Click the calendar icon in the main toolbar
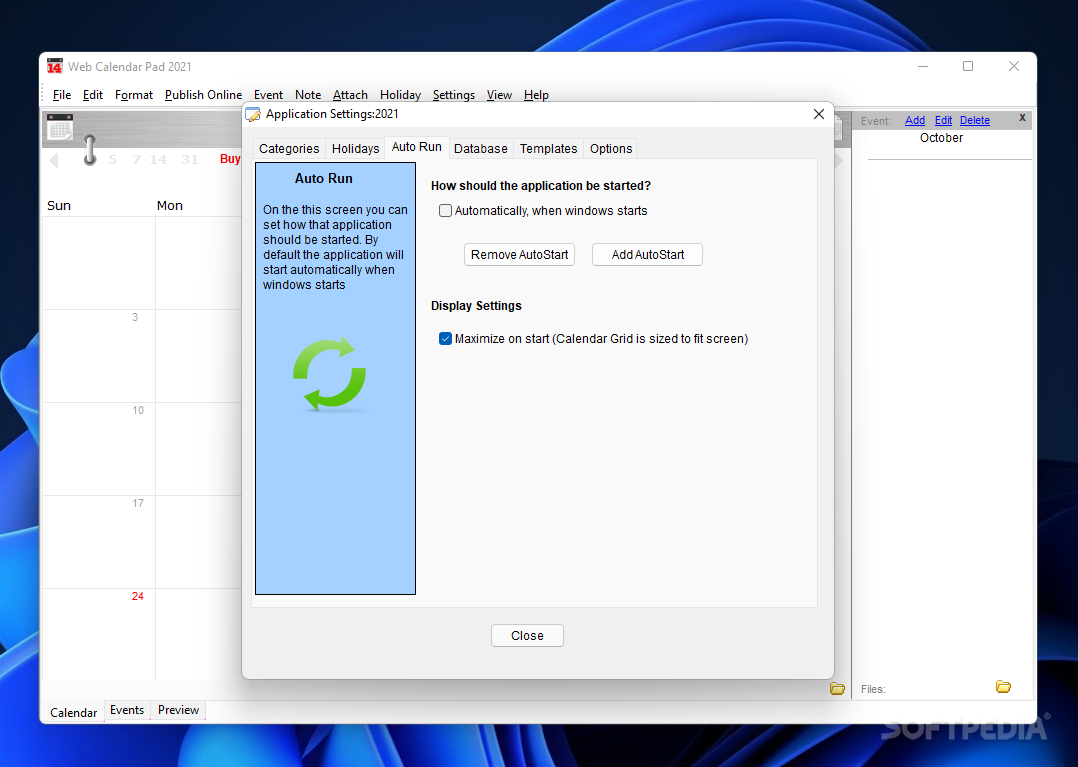 (60, 127)
